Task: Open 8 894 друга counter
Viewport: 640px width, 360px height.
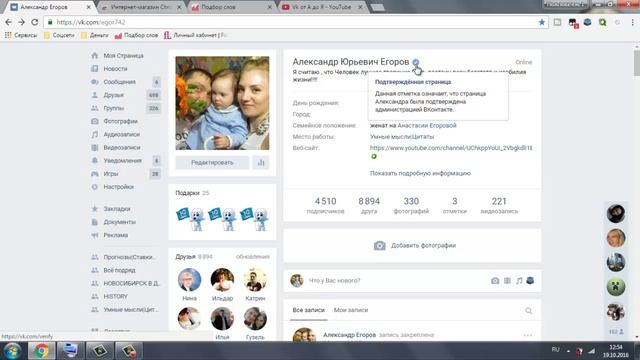Action: (369, 205)
